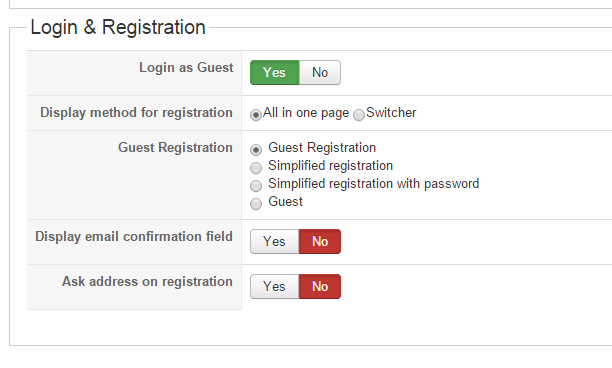Click the 'Ask address on registration' label
Screen dimensions: 612x368
(147, 281)
